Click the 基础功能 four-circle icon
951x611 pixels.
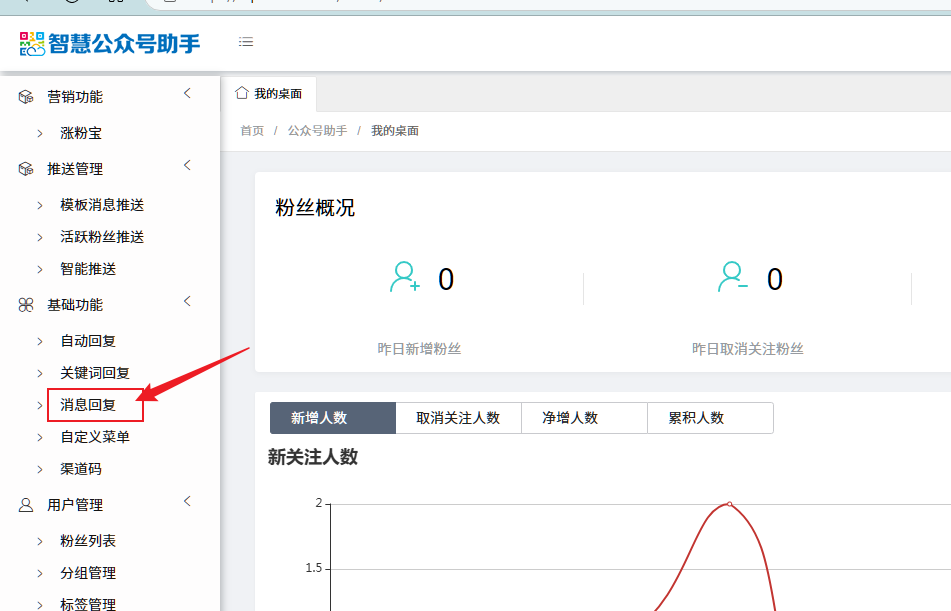[26, 305]
